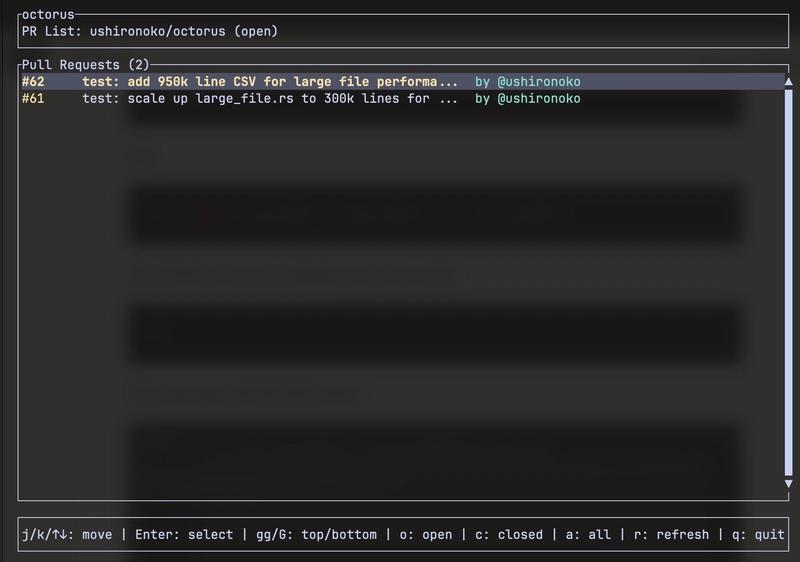Image resolution: width=800 pixels, height=562 pixels.
Task: Click the 'Pull Requests (2)' panel title
Action: point(85,65)
